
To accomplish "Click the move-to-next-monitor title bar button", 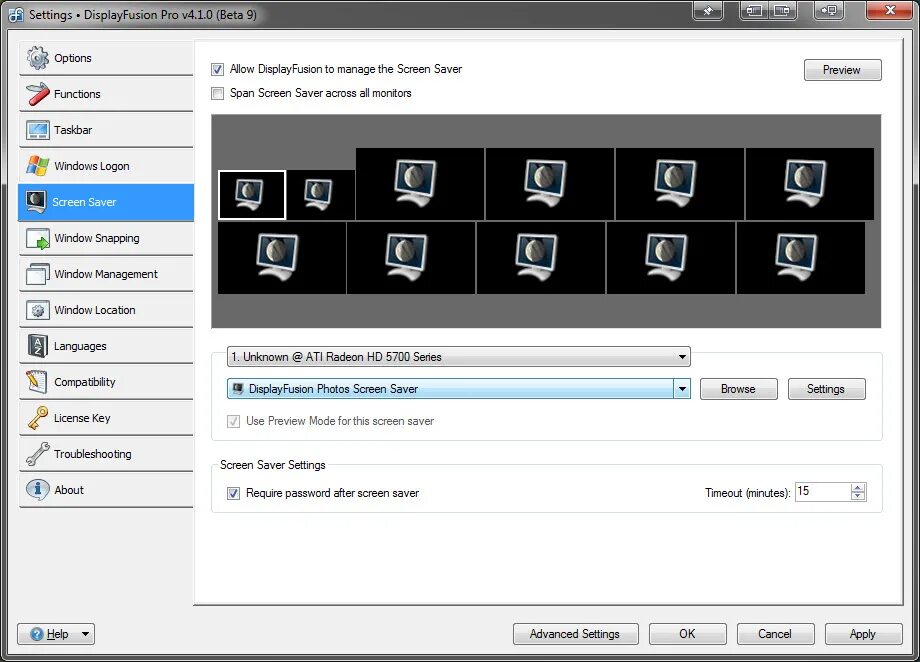I will 829,11.
